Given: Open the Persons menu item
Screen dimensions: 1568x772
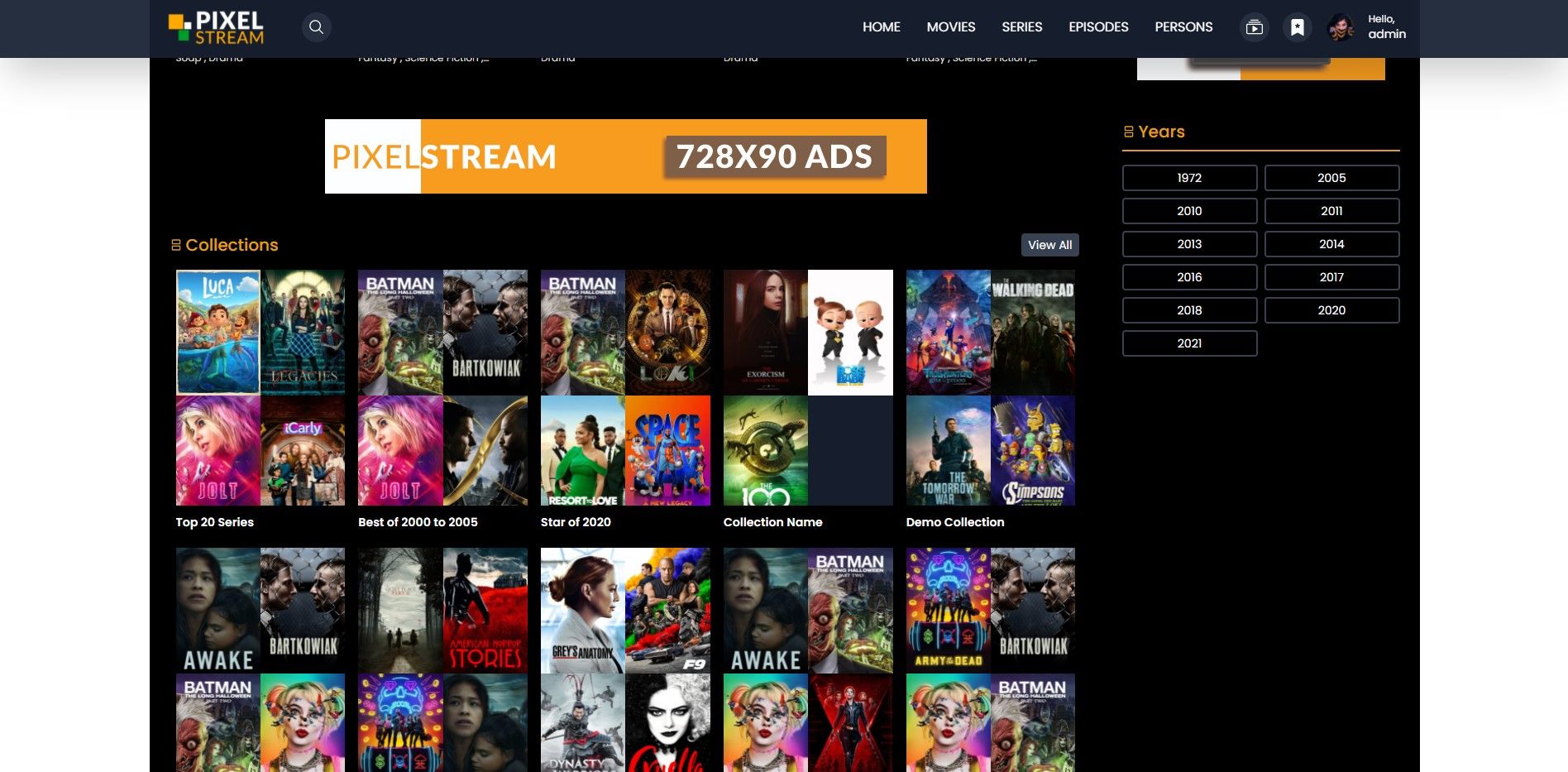Looking at the screenshot, I should point(1183,27).
